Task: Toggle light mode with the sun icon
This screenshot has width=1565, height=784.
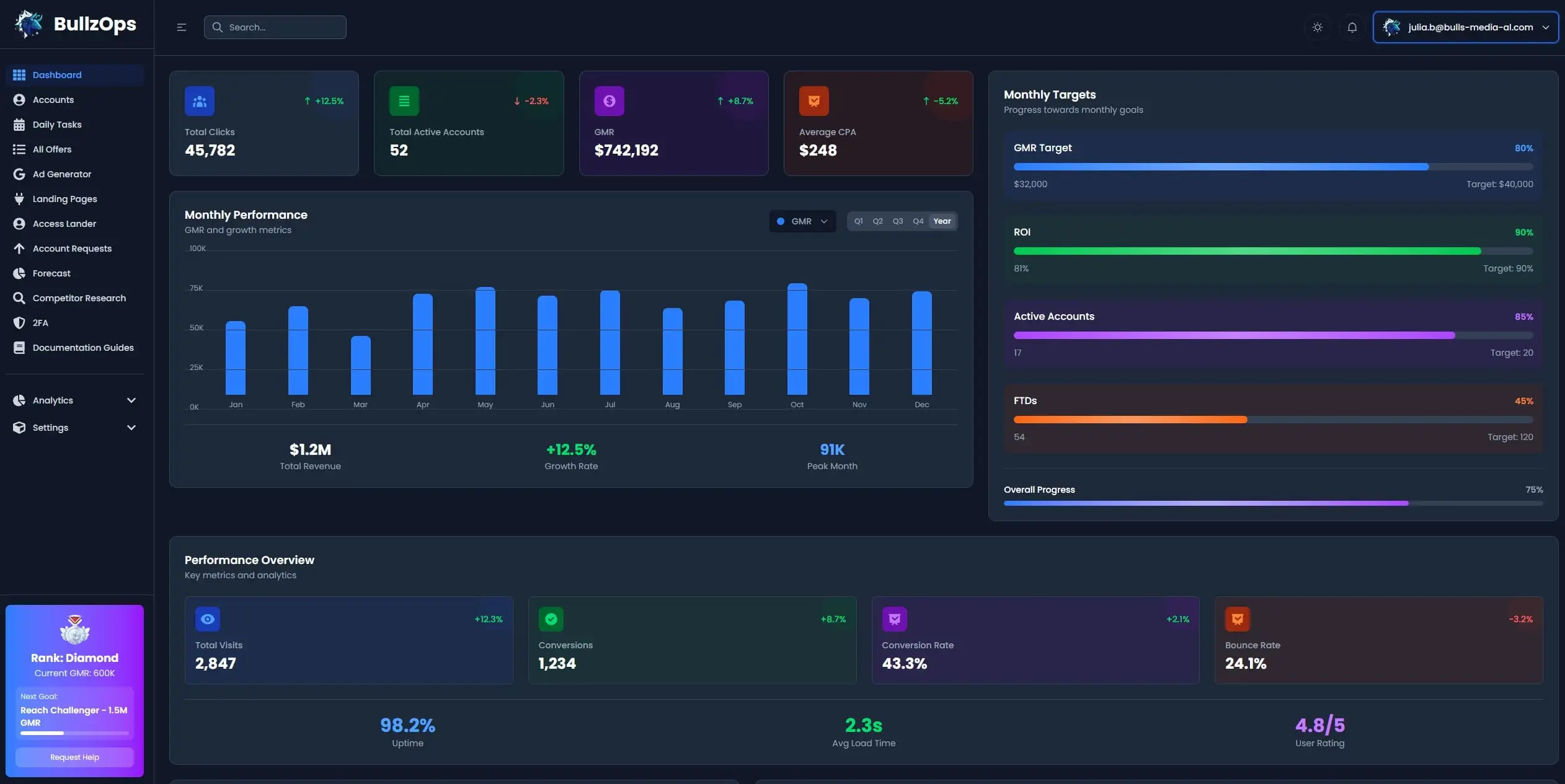Action: tap(1317, 27)
